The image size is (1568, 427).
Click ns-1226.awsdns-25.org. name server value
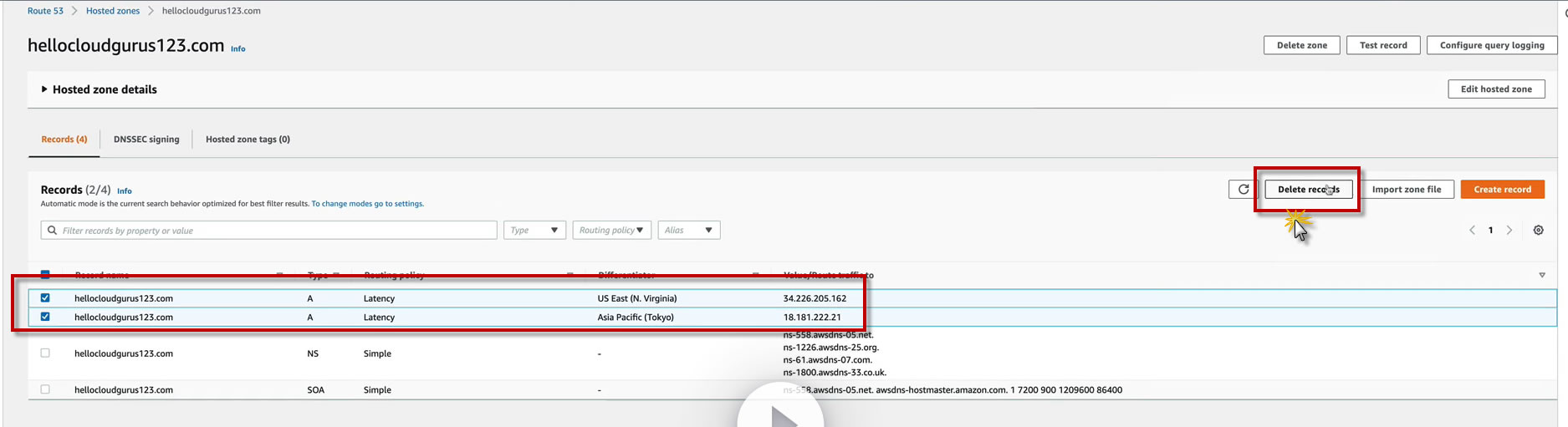pyautogui.click(x=830, y=348)
